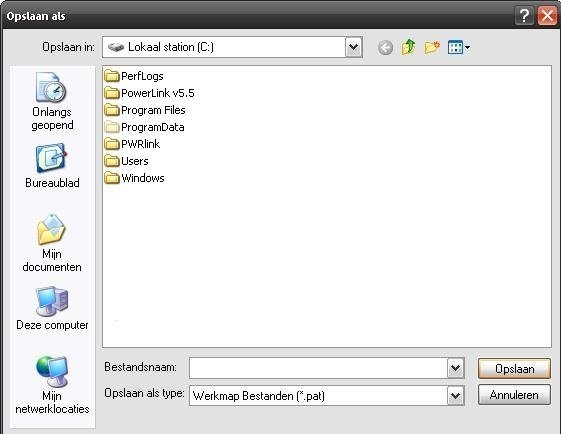This screenshot has width=561, height=434.
Task: Open the Opslaan als type dropdown
Action: [455, 396]
